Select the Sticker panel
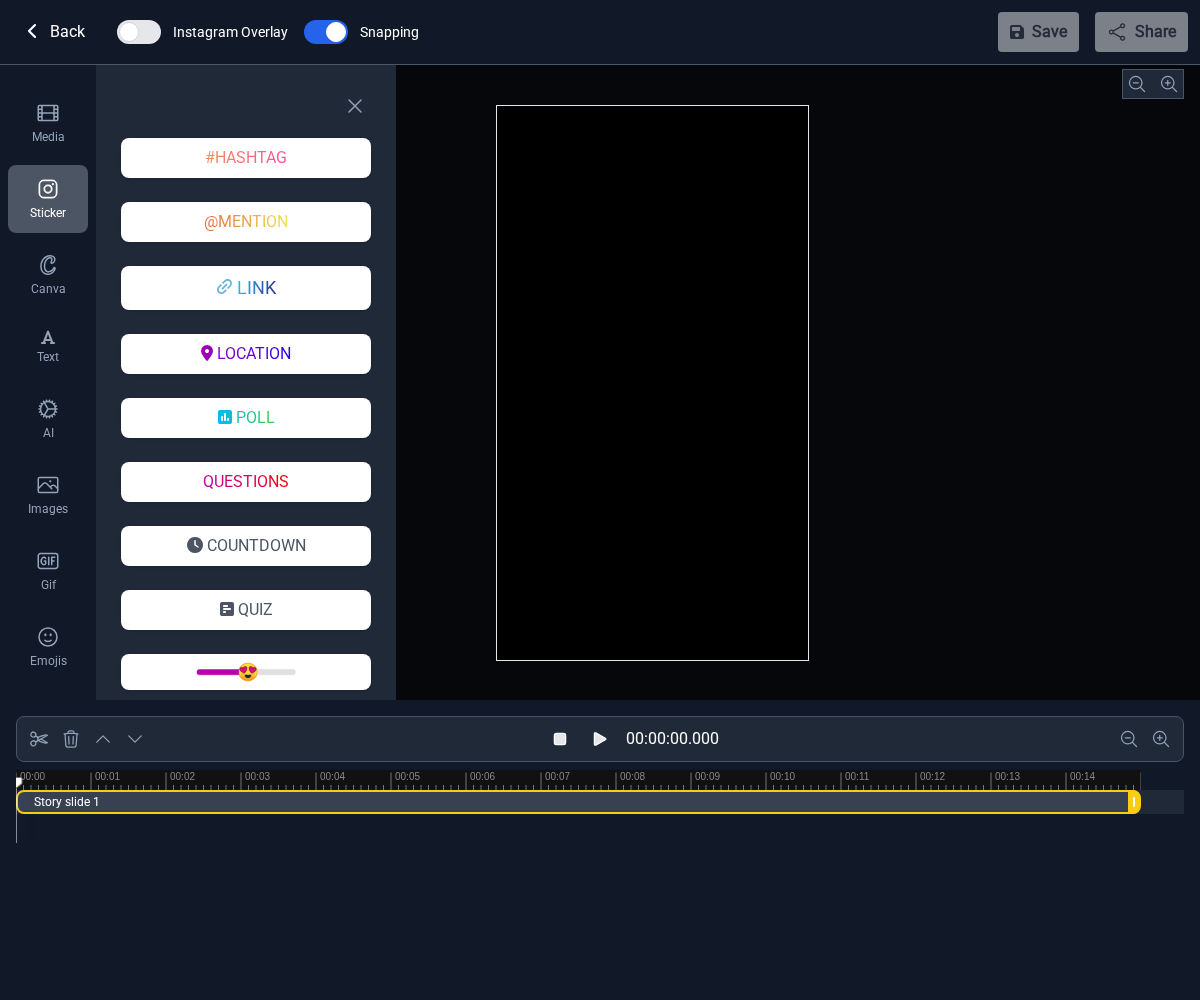This screenshot has width=1200, height=1000. [x=47, y=198]
